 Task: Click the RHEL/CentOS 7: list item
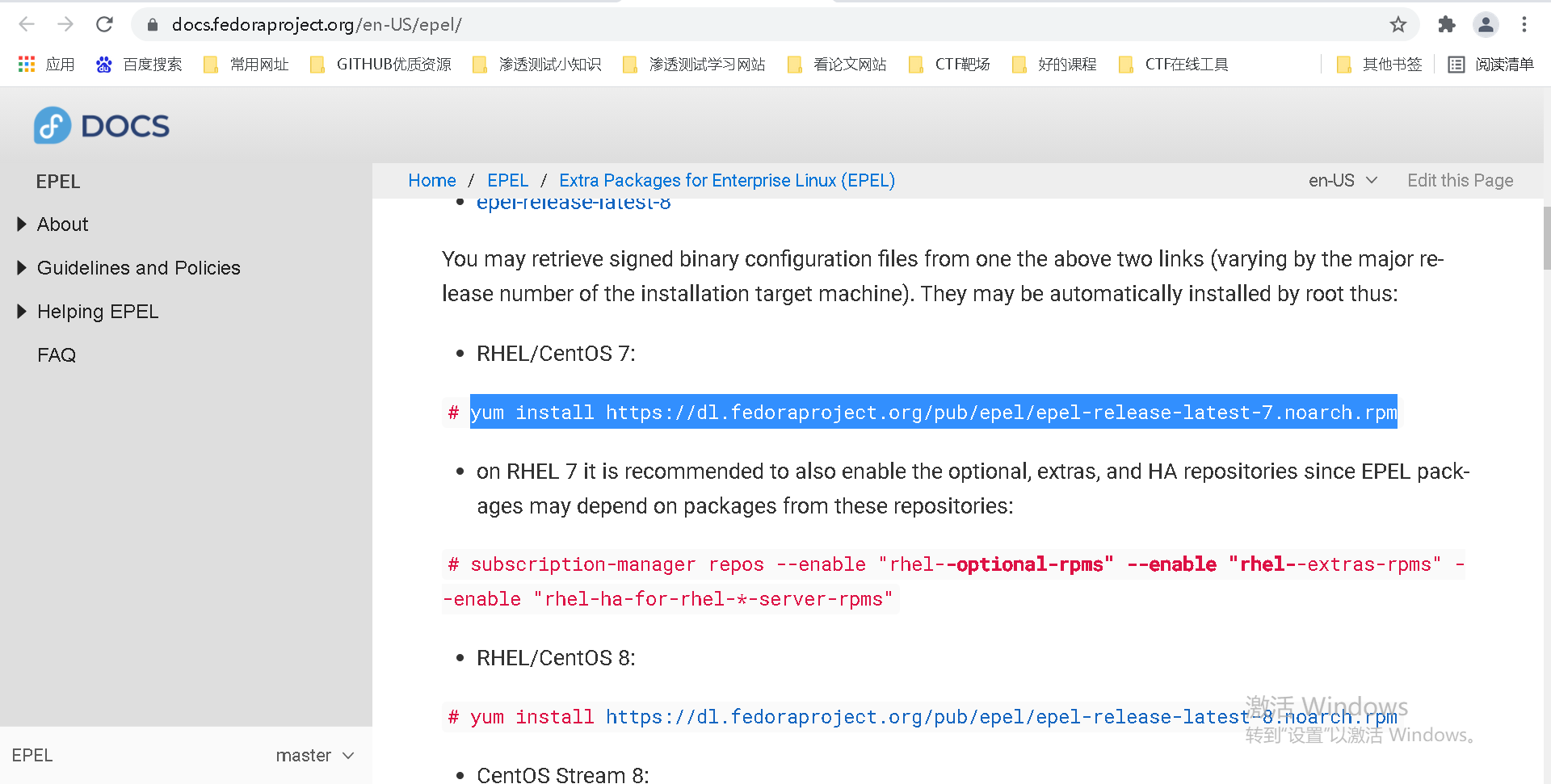[x=556, y=354]
